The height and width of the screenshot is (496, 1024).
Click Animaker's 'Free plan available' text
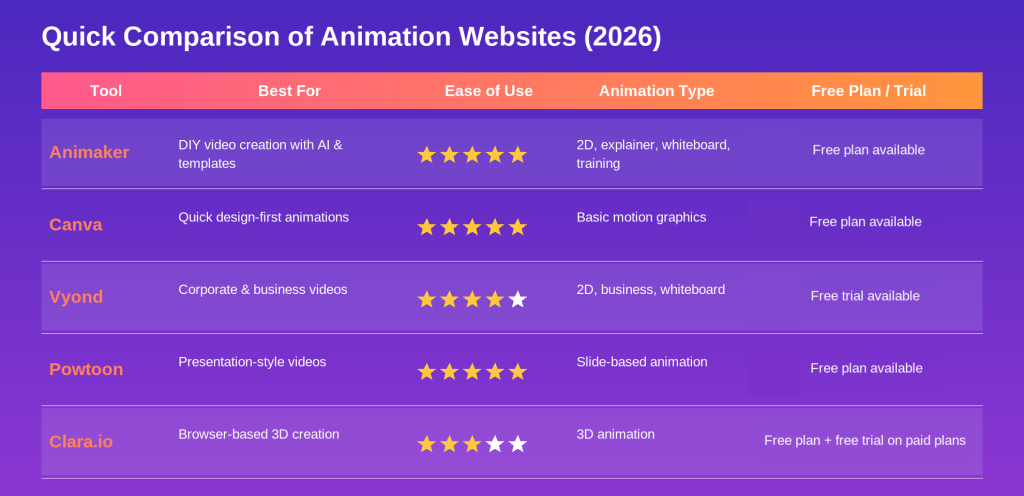click(869, 150)
